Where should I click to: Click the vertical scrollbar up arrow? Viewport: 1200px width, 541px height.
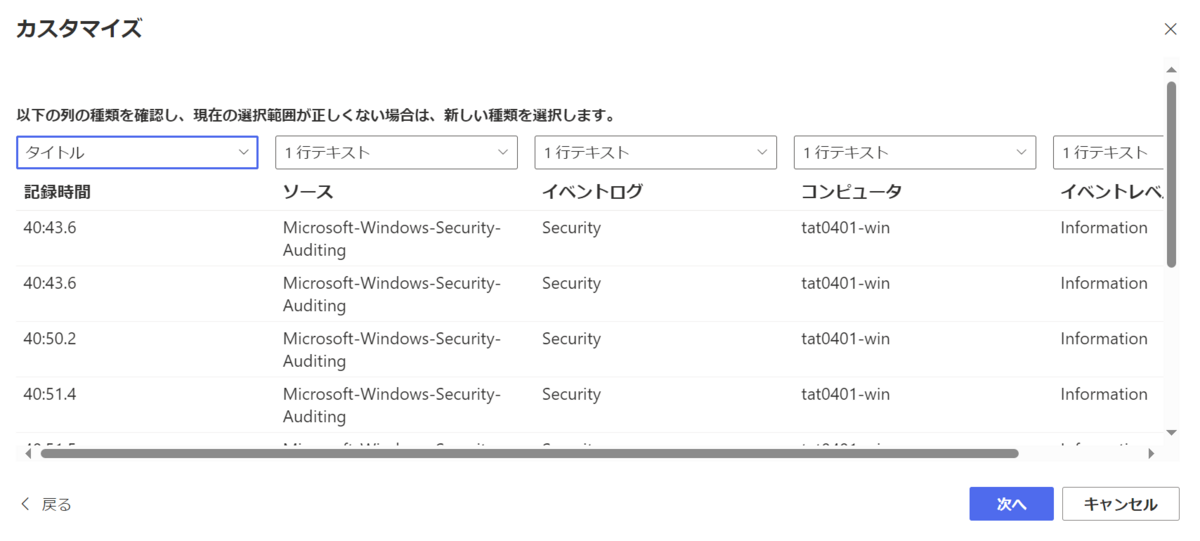pyautogui.click(x=1171, y=70)
